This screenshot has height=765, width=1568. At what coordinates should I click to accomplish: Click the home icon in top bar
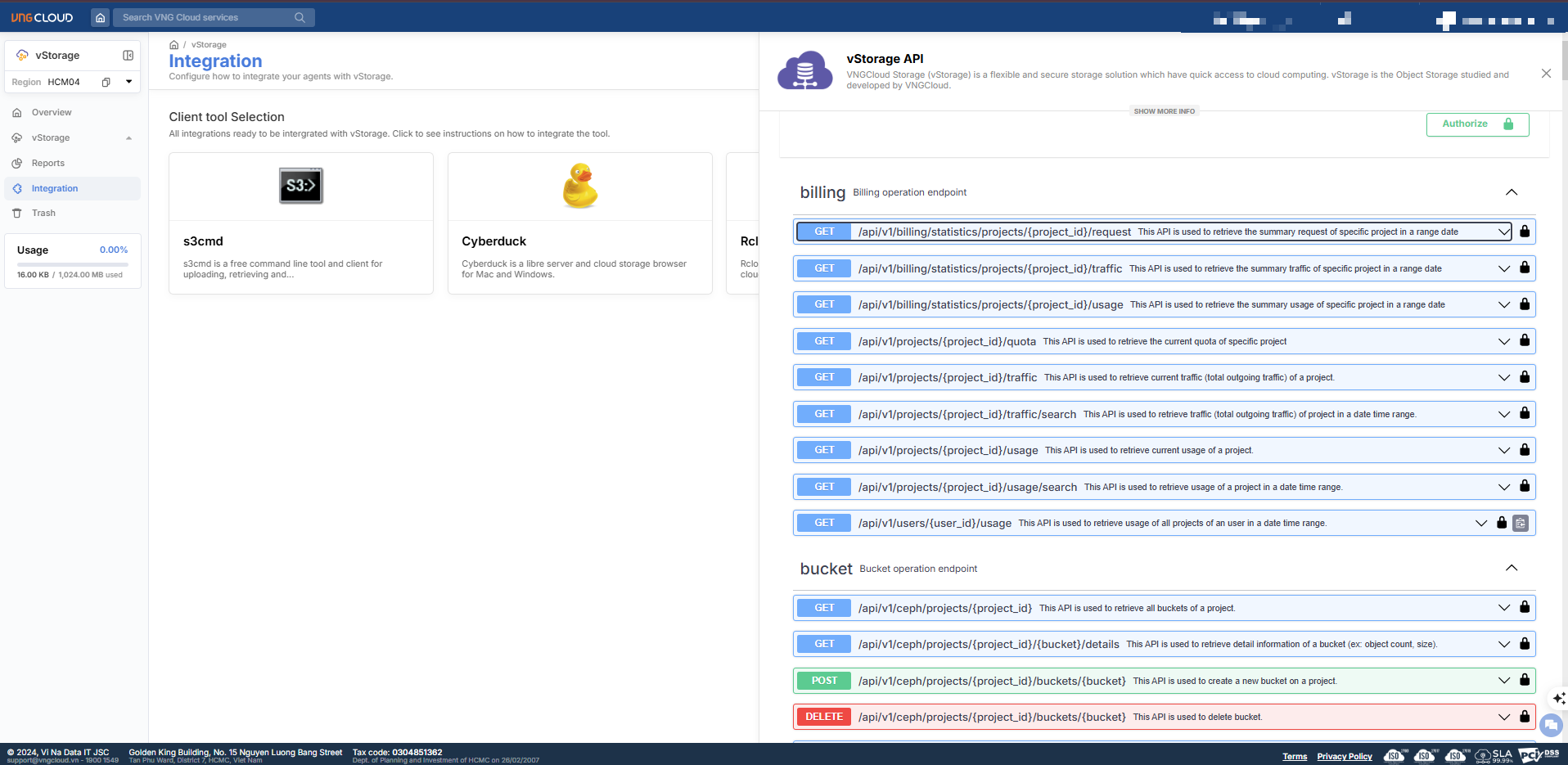pos(100,17)
